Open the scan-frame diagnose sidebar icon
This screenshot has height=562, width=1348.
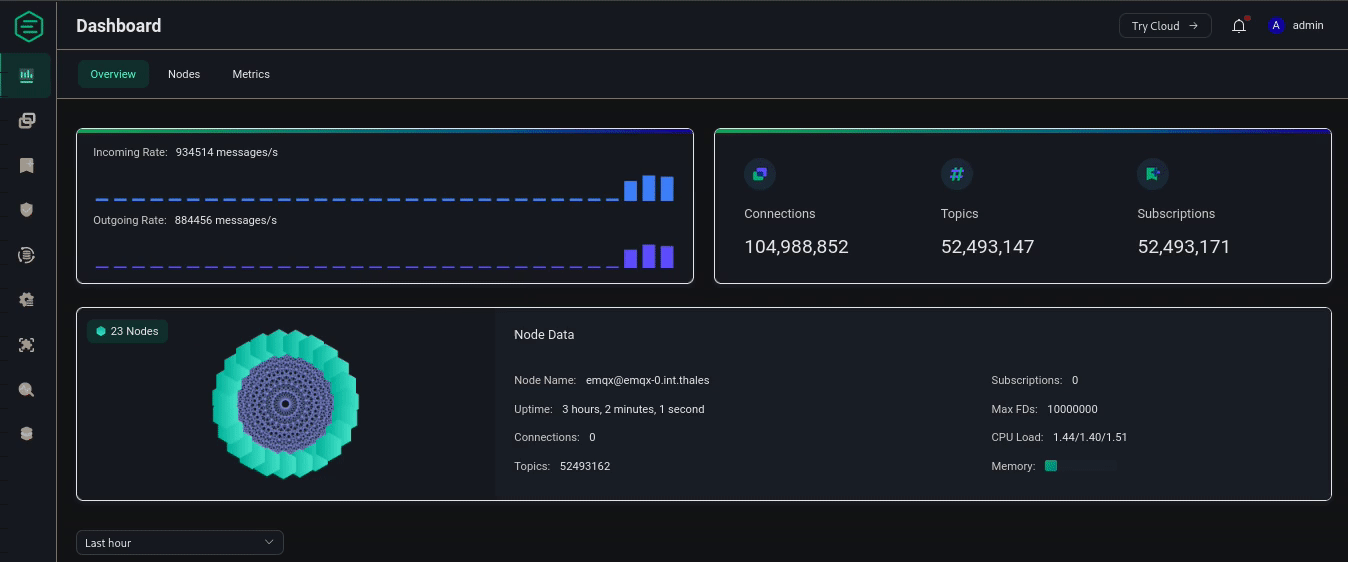[x=27, y=345]
